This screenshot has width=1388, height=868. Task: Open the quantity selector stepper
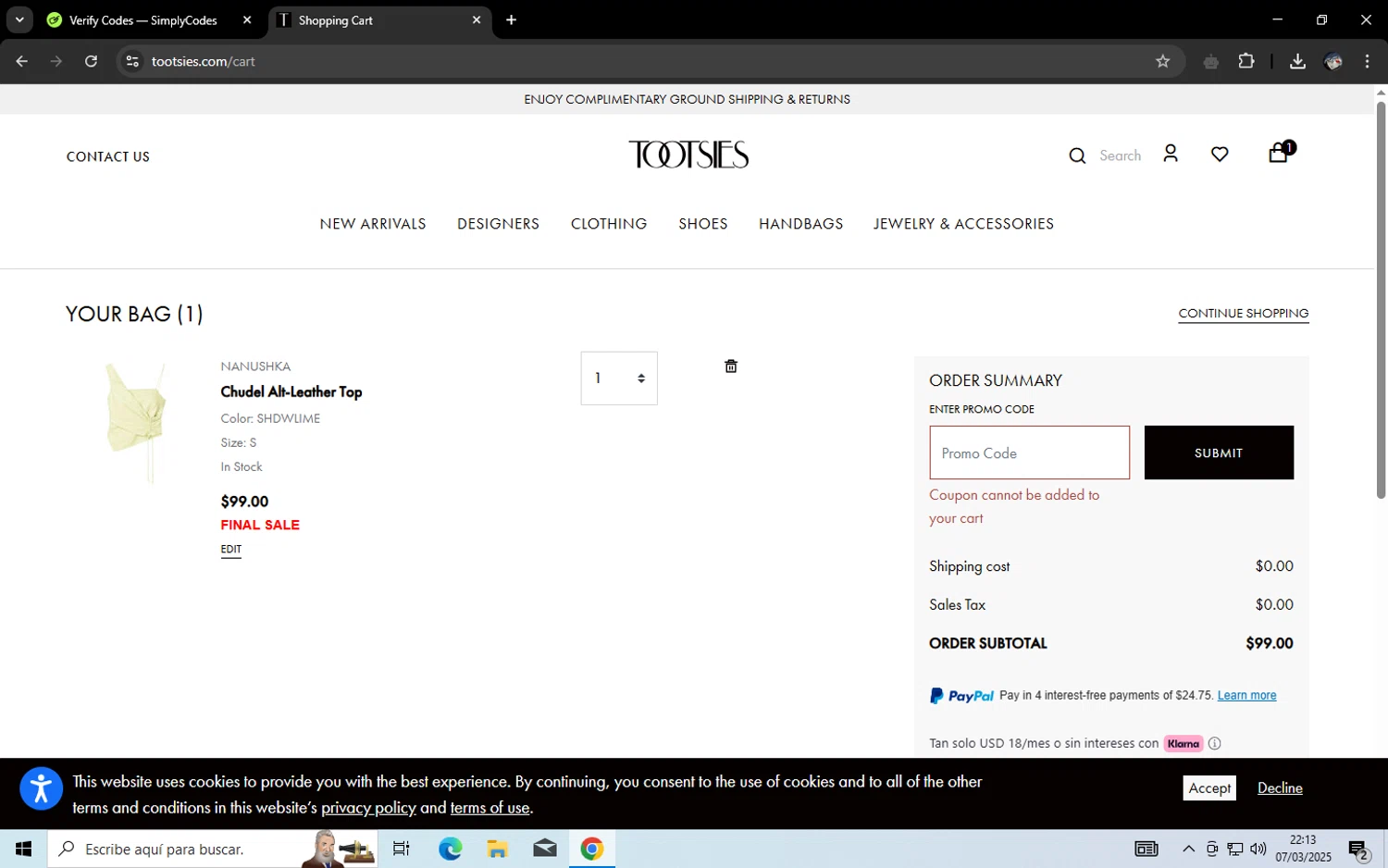coord(619,378)
